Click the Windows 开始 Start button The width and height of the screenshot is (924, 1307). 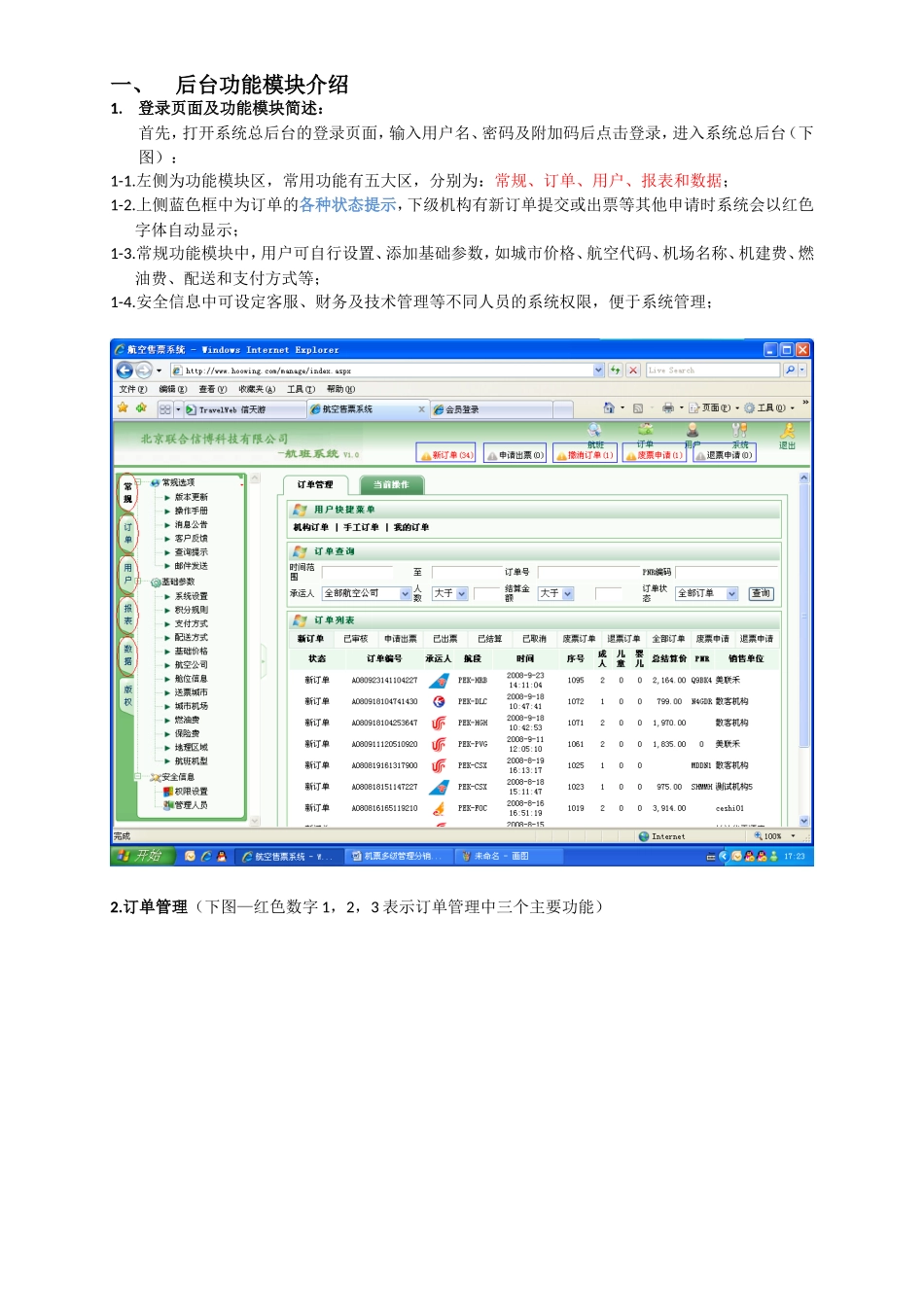[x=143, y=856]
